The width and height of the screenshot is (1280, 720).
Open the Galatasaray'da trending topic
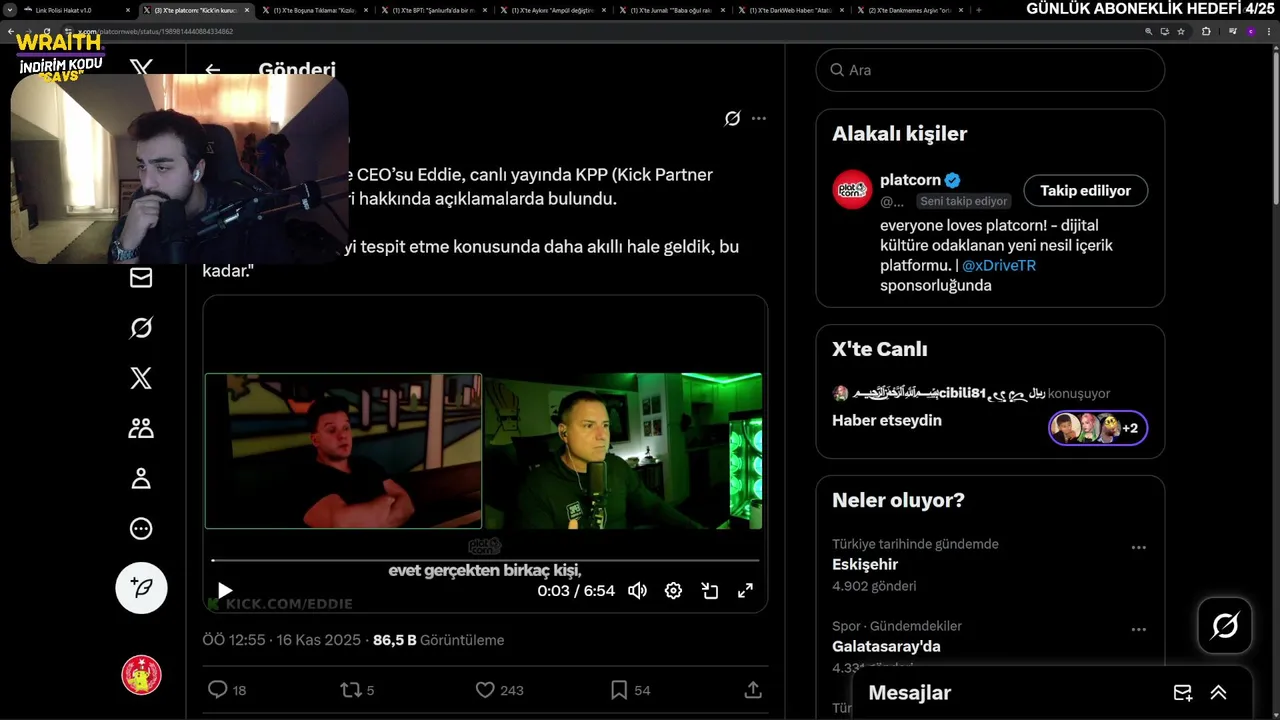tap(886, 646)
